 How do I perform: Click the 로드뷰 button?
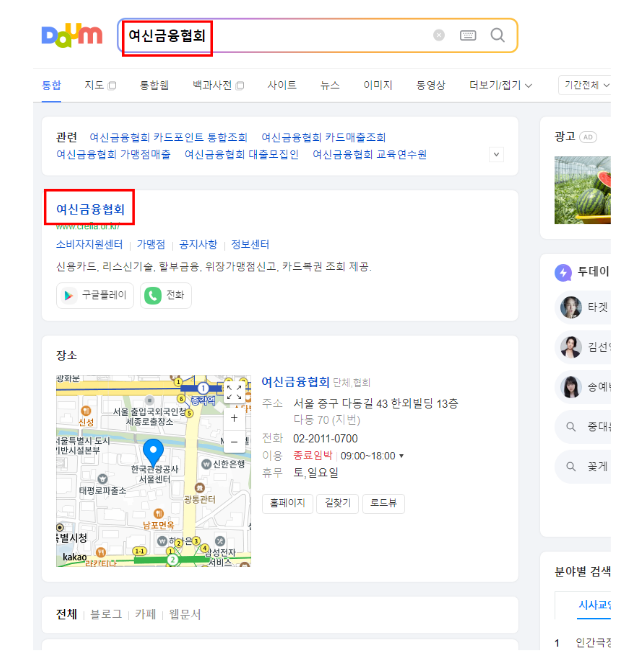click(383, 503)
